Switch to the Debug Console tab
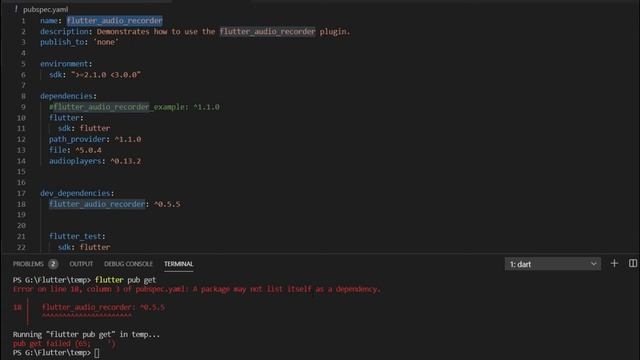Screen dimensions: 640x360 [128, 264]
